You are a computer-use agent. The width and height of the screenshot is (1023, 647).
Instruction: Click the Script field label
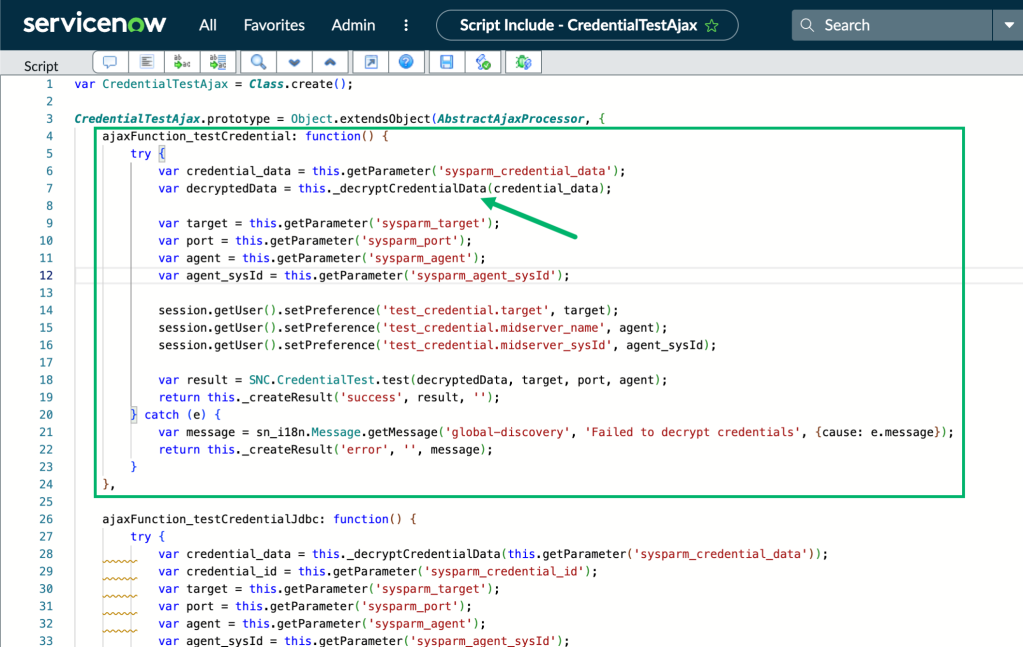[x=41, y=66]
